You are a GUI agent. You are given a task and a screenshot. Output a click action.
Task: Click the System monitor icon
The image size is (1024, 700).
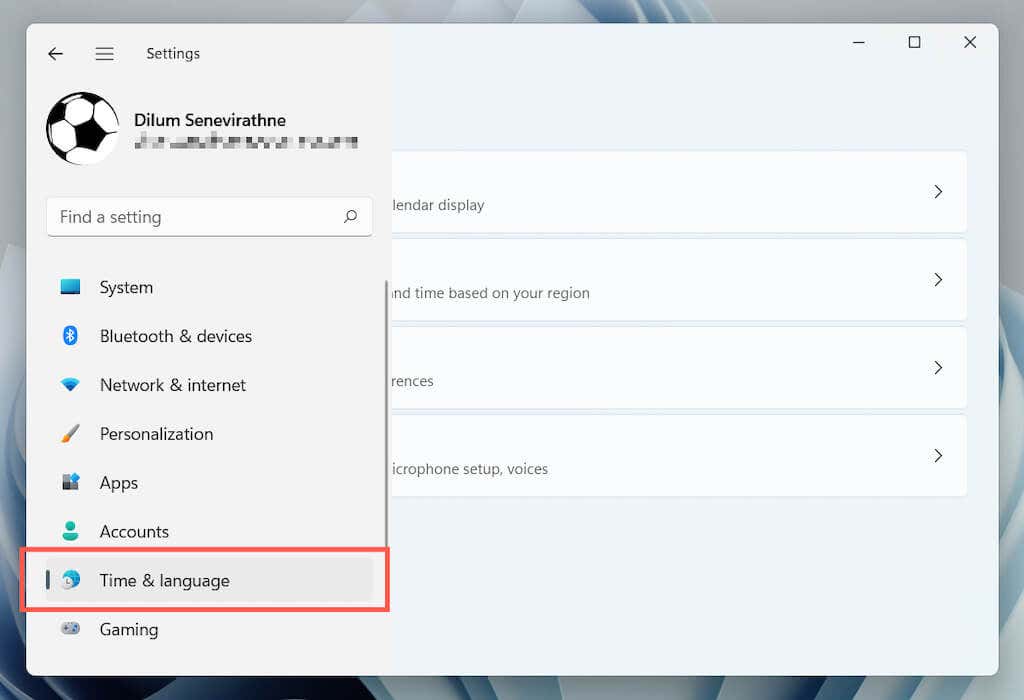coord(70,287)
